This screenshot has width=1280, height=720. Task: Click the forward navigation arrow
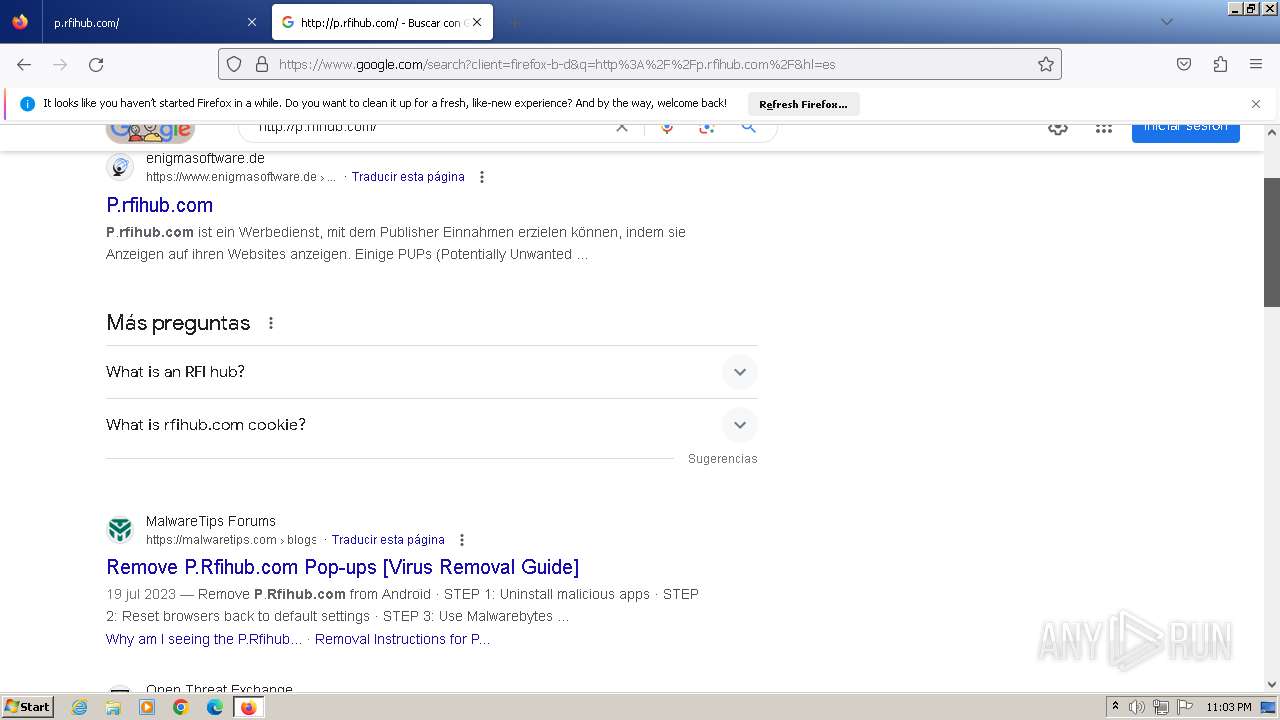[x=60, y=64]
